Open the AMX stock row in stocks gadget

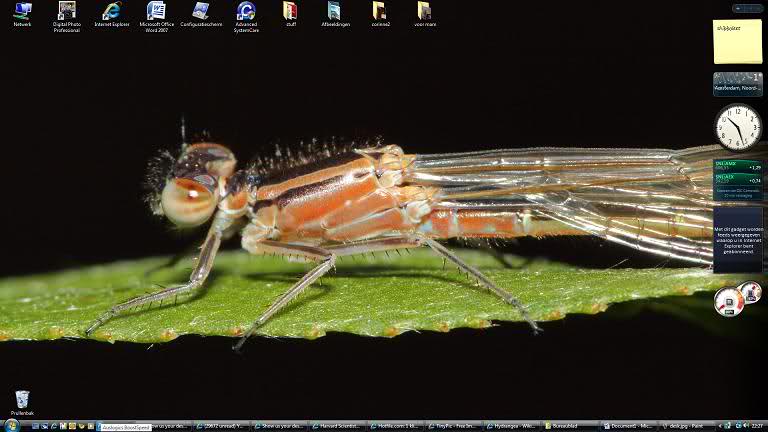pyautogui.click(x=738, y=166)
